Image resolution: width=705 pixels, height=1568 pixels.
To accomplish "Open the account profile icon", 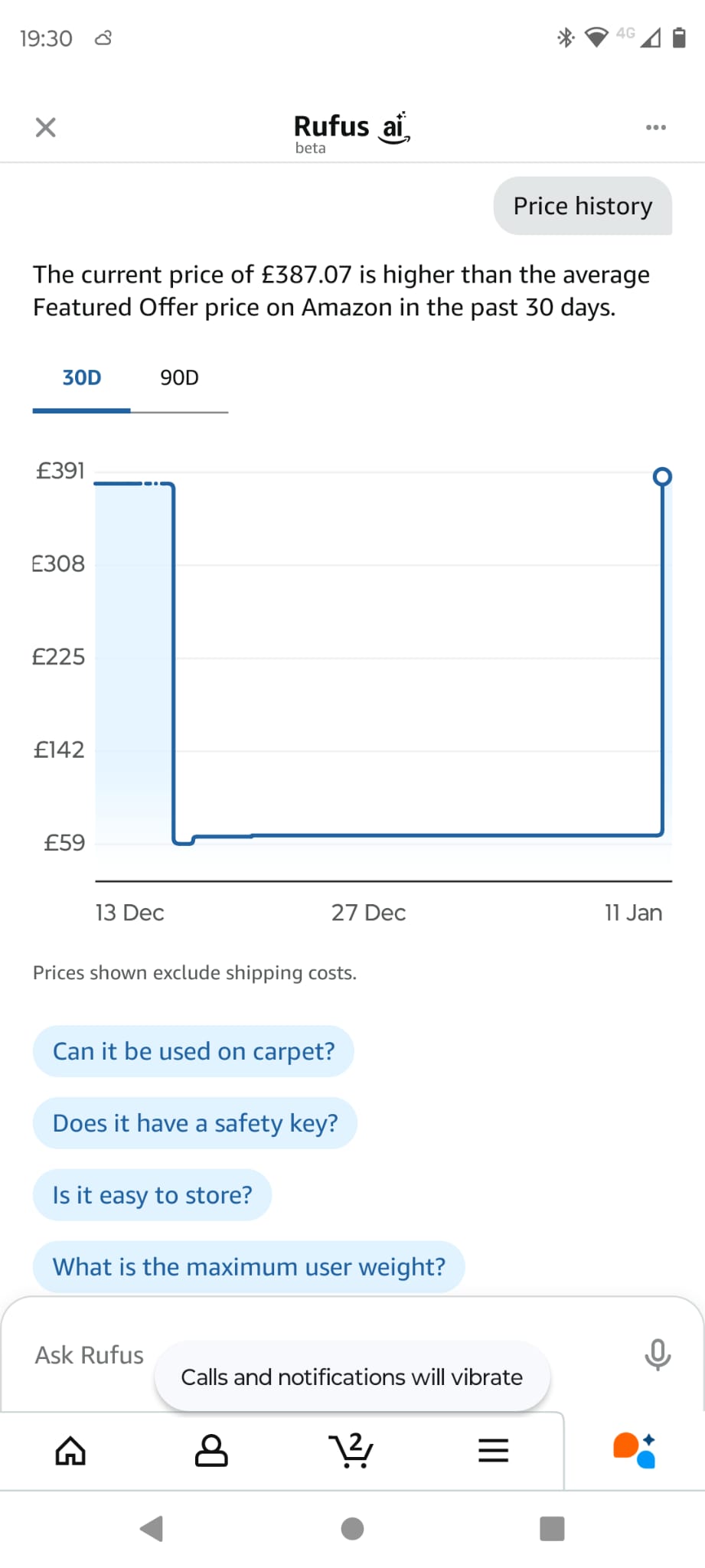I will tap(211, 1450).
